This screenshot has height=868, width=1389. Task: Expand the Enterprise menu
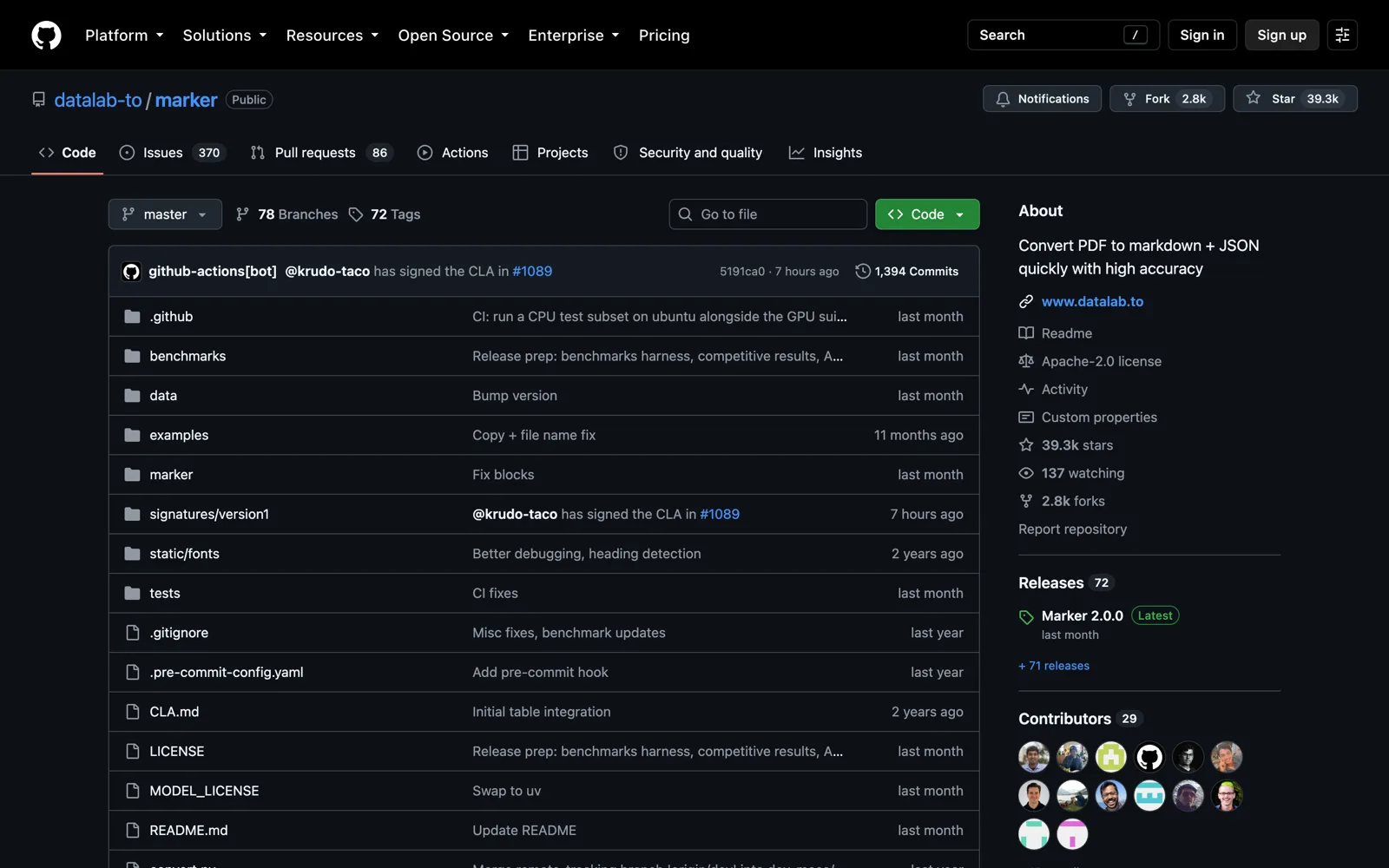click(x=574, y=36)
